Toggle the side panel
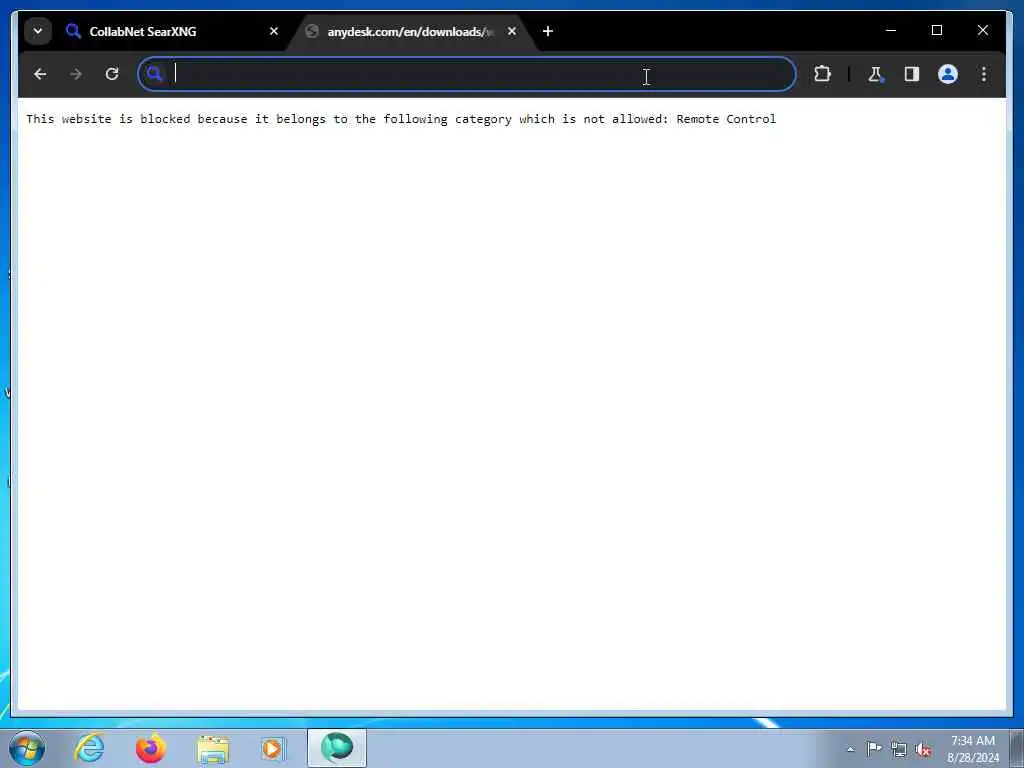This screenshot has width=1024, height=768. 912,74
